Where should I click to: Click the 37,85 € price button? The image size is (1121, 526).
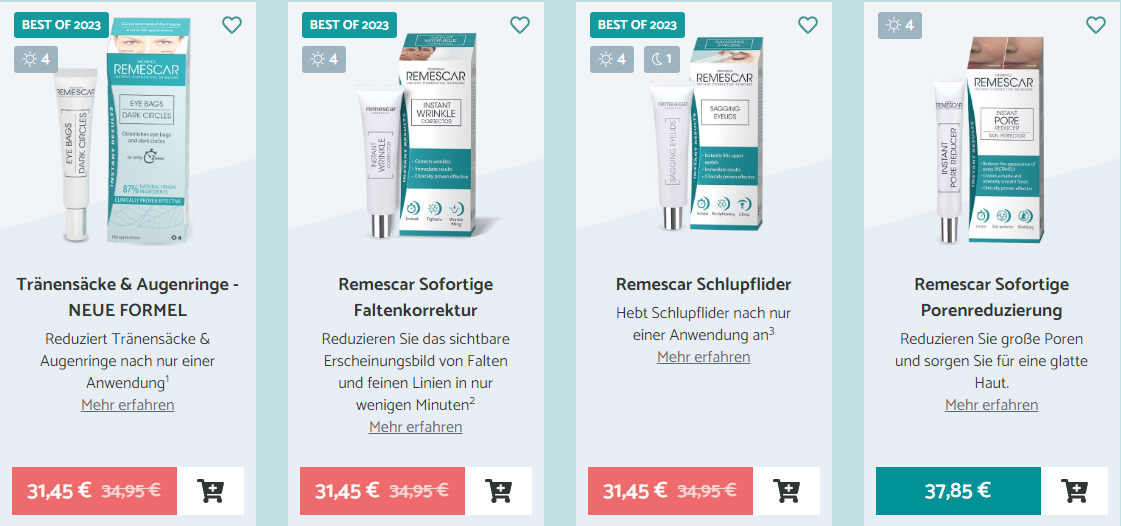958,491
